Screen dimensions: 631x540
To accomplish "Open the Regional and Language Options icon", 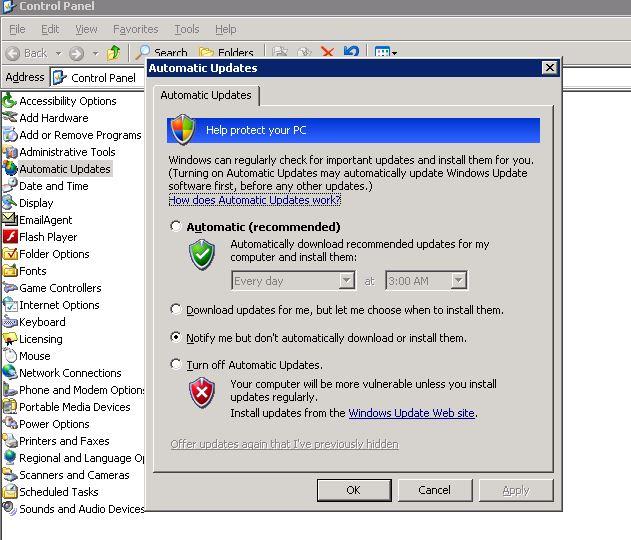I will (9, 458).
